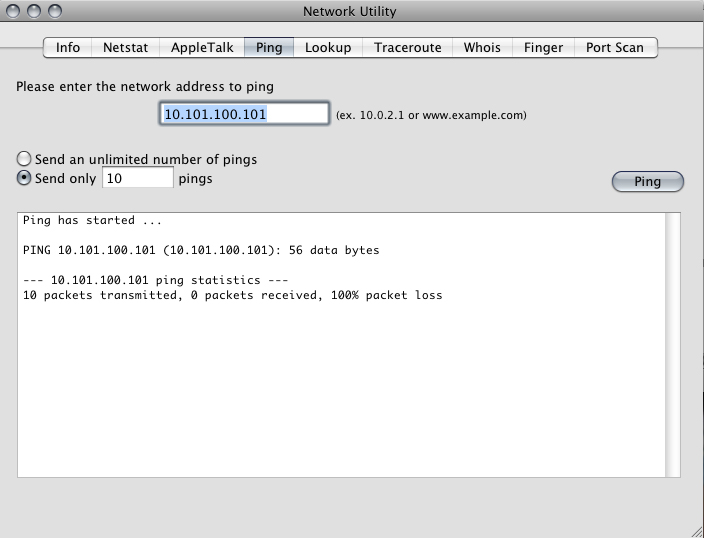Select the Finger tab
This screenshot has width=704, height=538.
point(543,47)
